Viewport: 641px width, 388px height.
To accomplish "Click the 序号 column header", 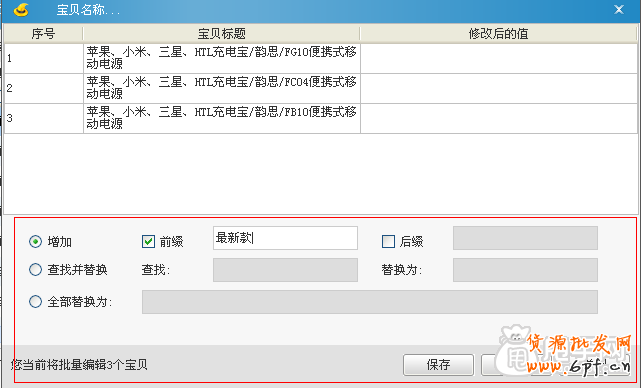I will coord(43,34).
